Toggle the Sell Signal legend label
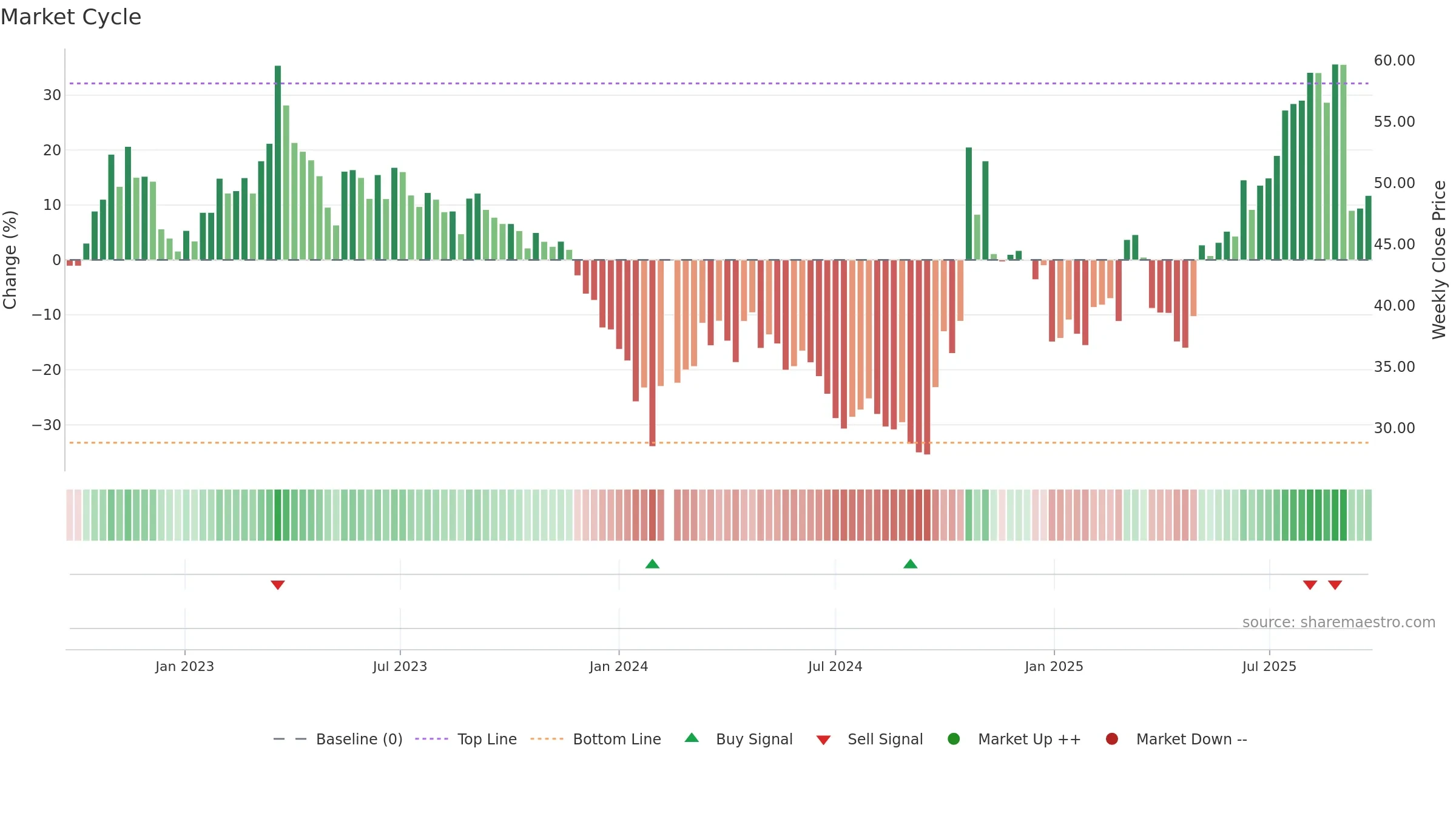 pyautogui.click(x=885, y=740)
